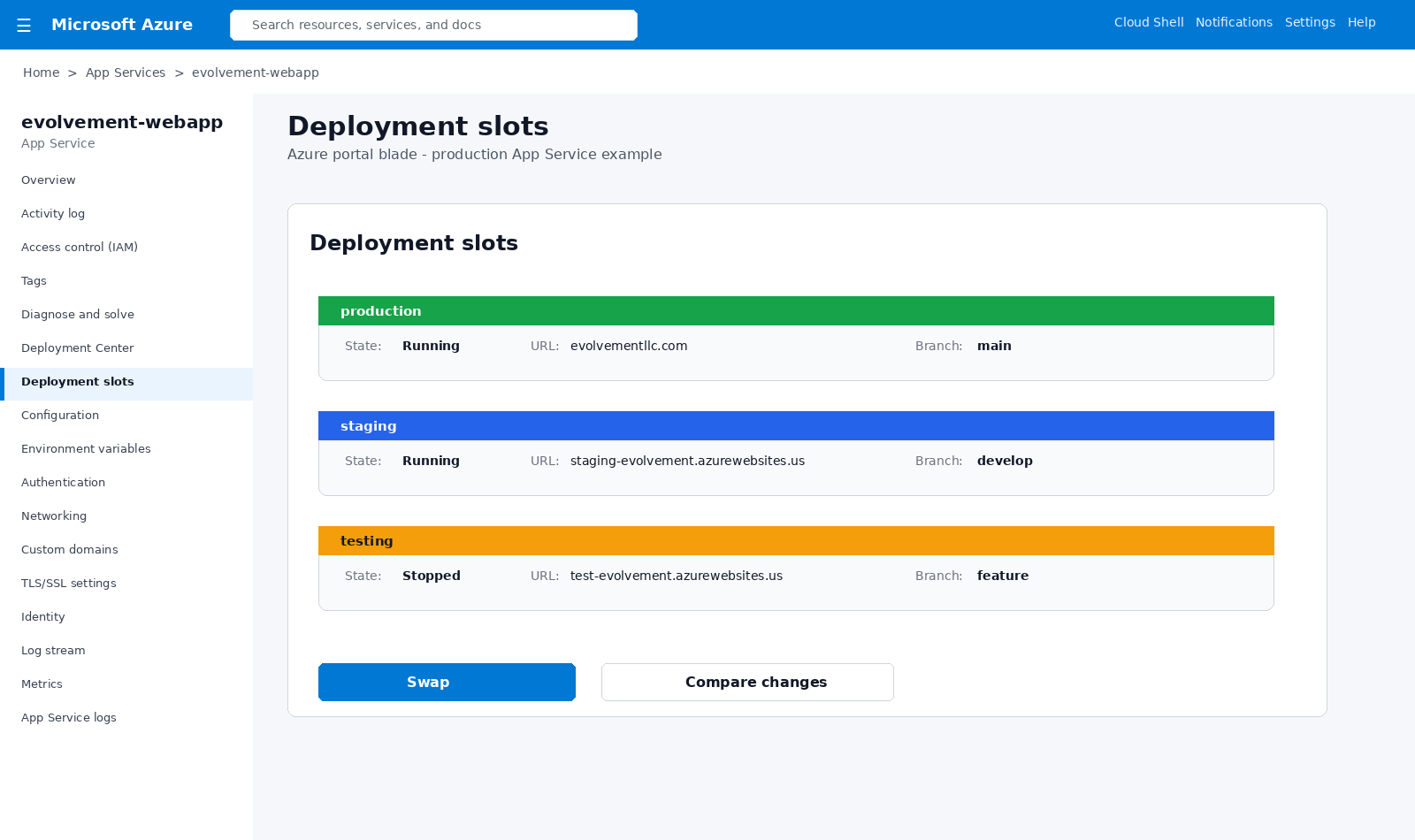Open Deployment Center
The height and width of the screenshot is (840, 1415).
126,348
